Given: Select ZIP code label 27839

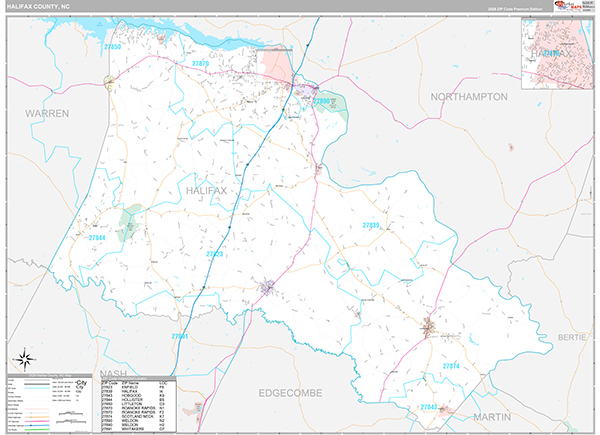Looking at the screenshot, I should tap(369, 226).
